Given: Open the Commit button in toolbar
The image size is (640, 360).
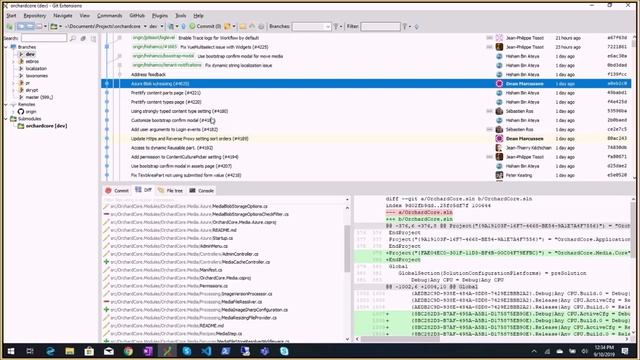Looking at the screenshot, I should pyautogui.click(x=205, y=26).
